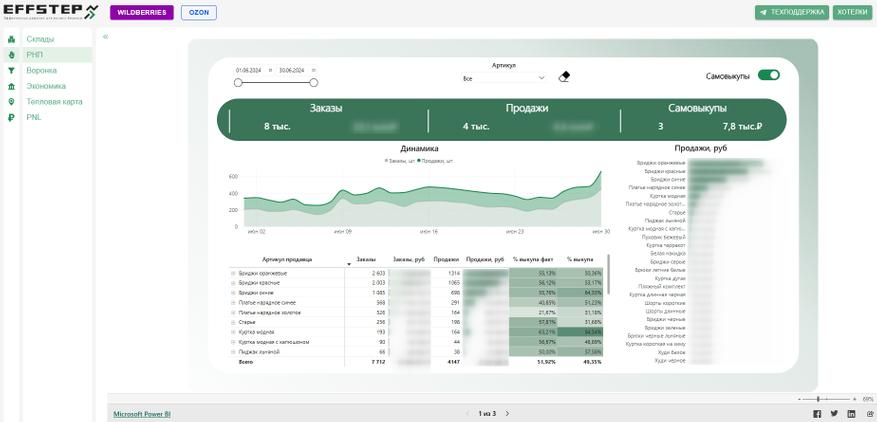The image size is (877, 422).
Task: Click the Экономика bank icon in sidebar
Action: pyautogui.click(x=11, y=86)
